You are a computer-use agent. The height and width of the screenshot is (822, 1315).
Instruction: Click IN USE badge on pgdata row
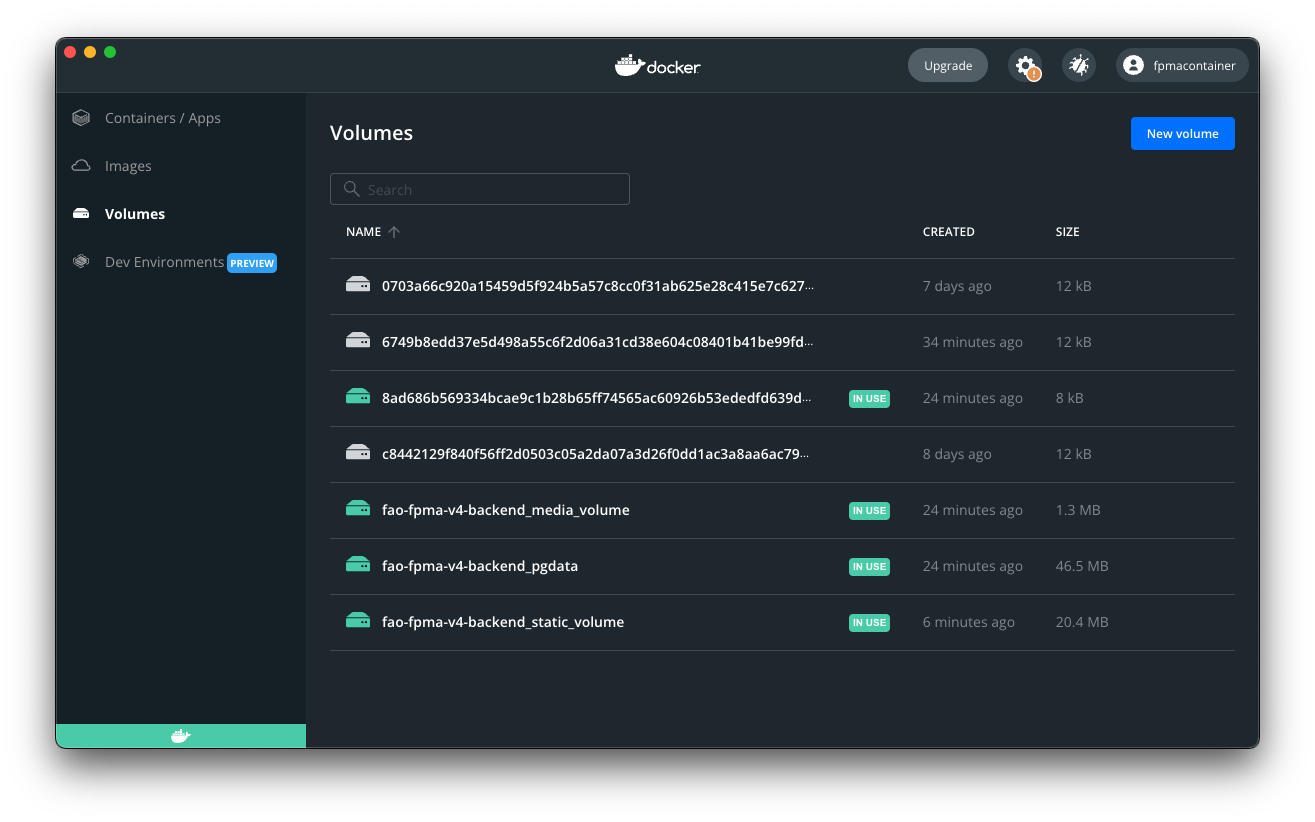[x=869, y=566]
